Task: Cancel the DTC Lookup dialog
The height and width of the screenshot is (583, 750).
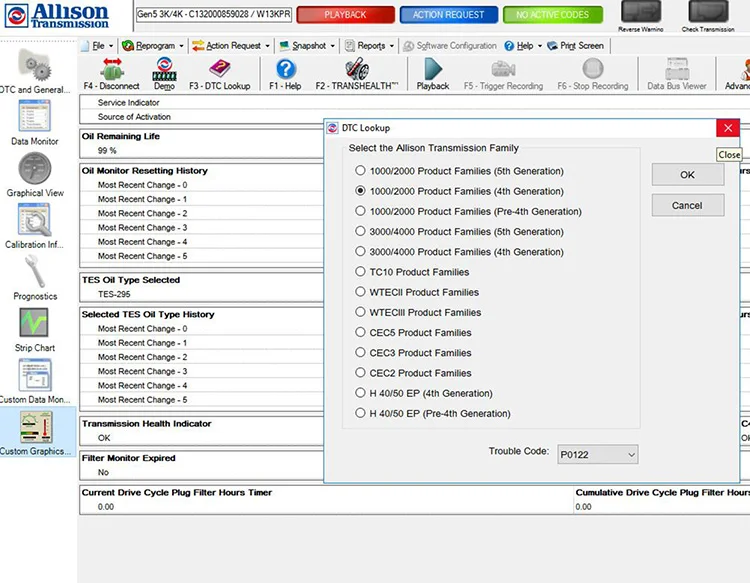Action: [687, 205]
